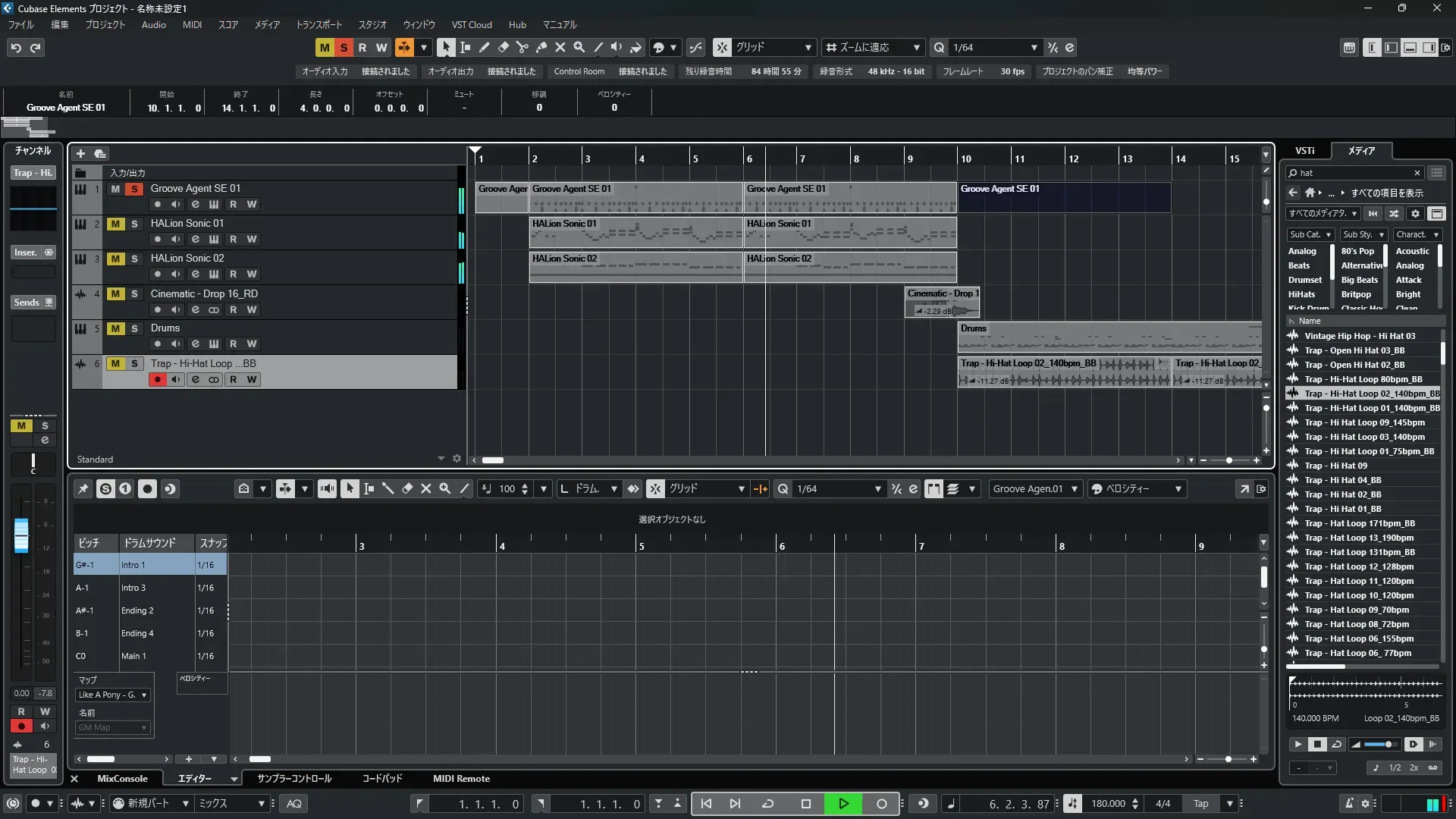Unsolo the Groove Agent SE 01 track

[134, 189]
